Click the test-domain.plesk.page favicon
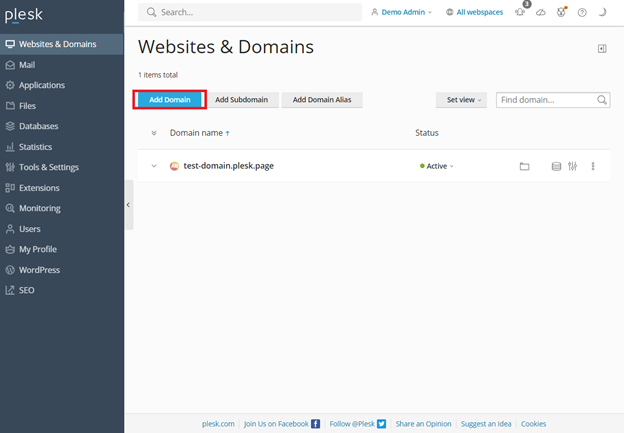 pos(174,166)
